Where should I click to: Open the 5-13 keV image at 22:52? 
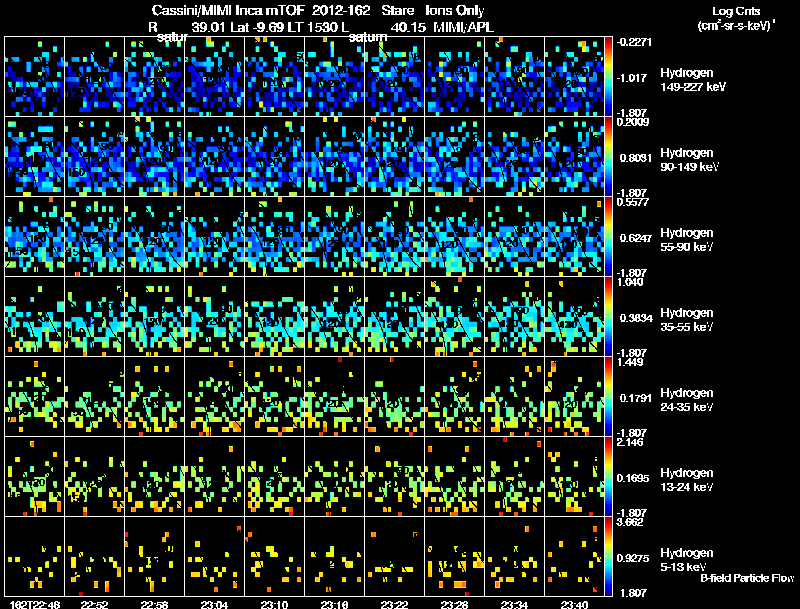(x=94, y=556)
